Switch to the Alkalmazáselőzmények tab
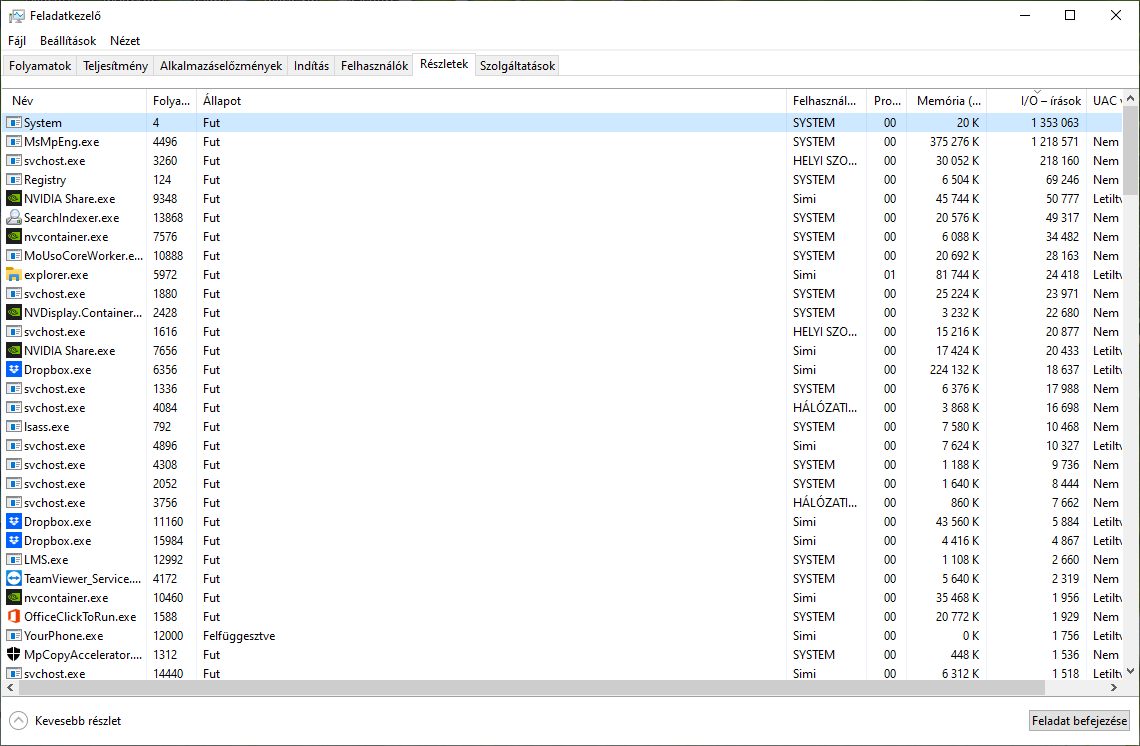 click(x=220, y=65)
